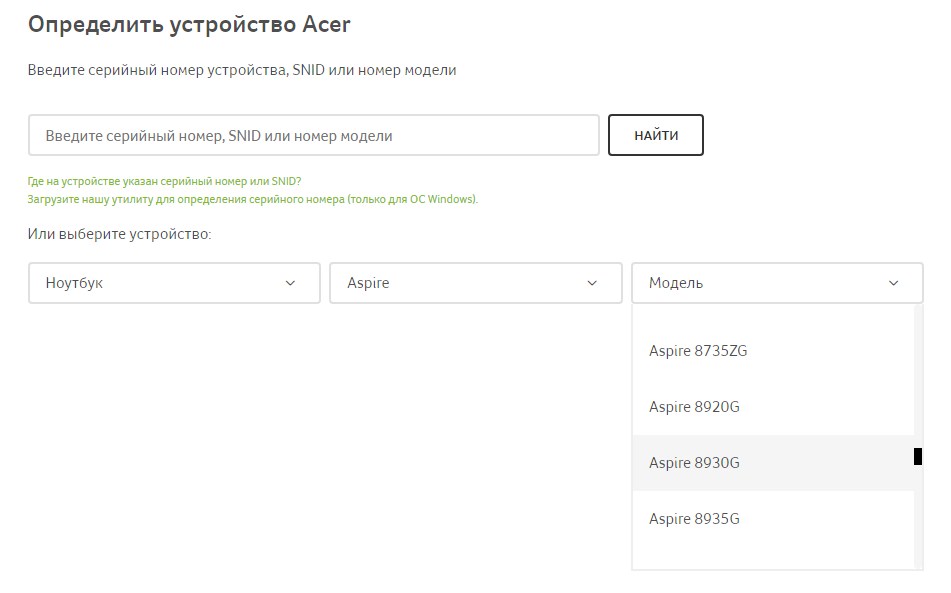Choose the Aspire 8920G model option
The image size is (951, 593).
click(x=694, y=407)
